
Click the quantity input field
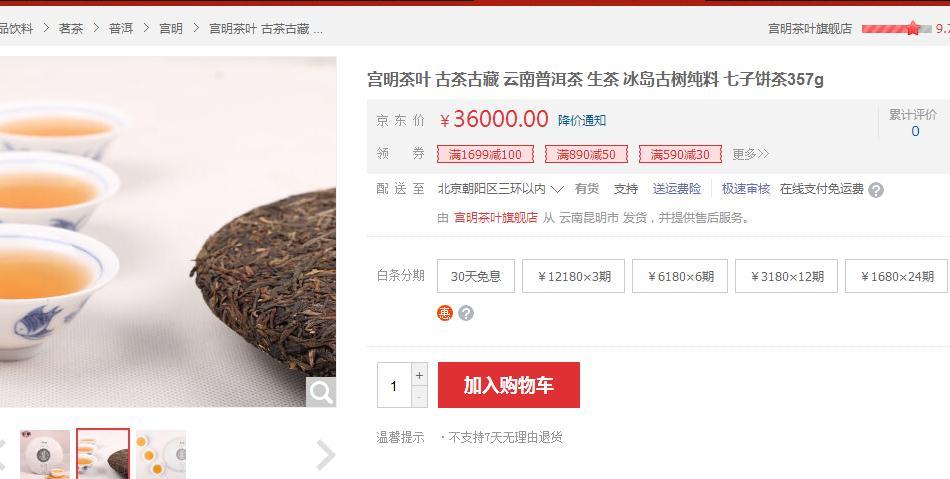tap(394, 385)
